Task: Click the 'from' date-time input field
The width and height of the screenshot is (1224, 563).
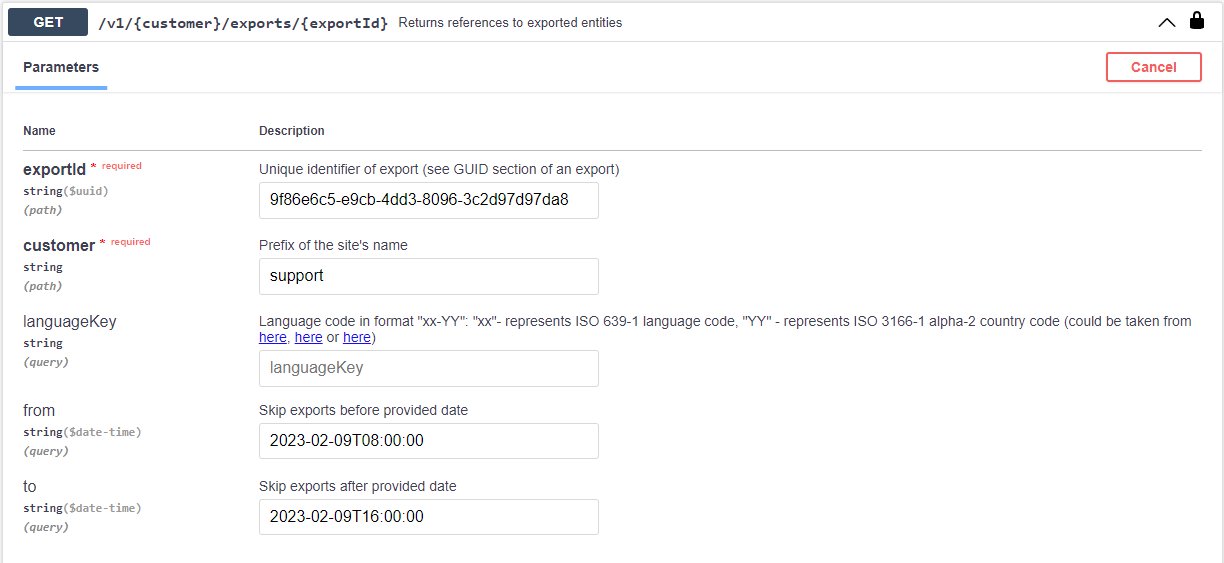Action: (428, 441)
